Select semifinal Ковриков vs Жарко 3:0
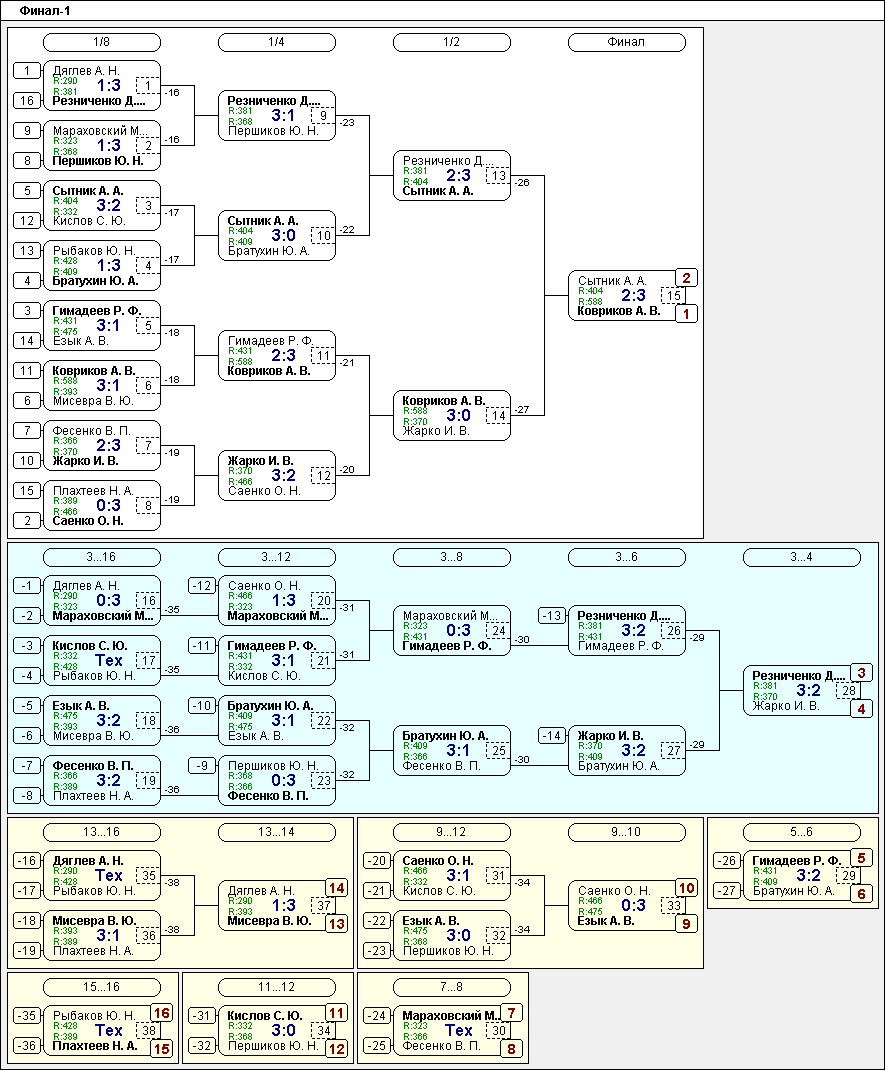The width and height of the screenshot is (887, 1071). [x=451, y=417]
